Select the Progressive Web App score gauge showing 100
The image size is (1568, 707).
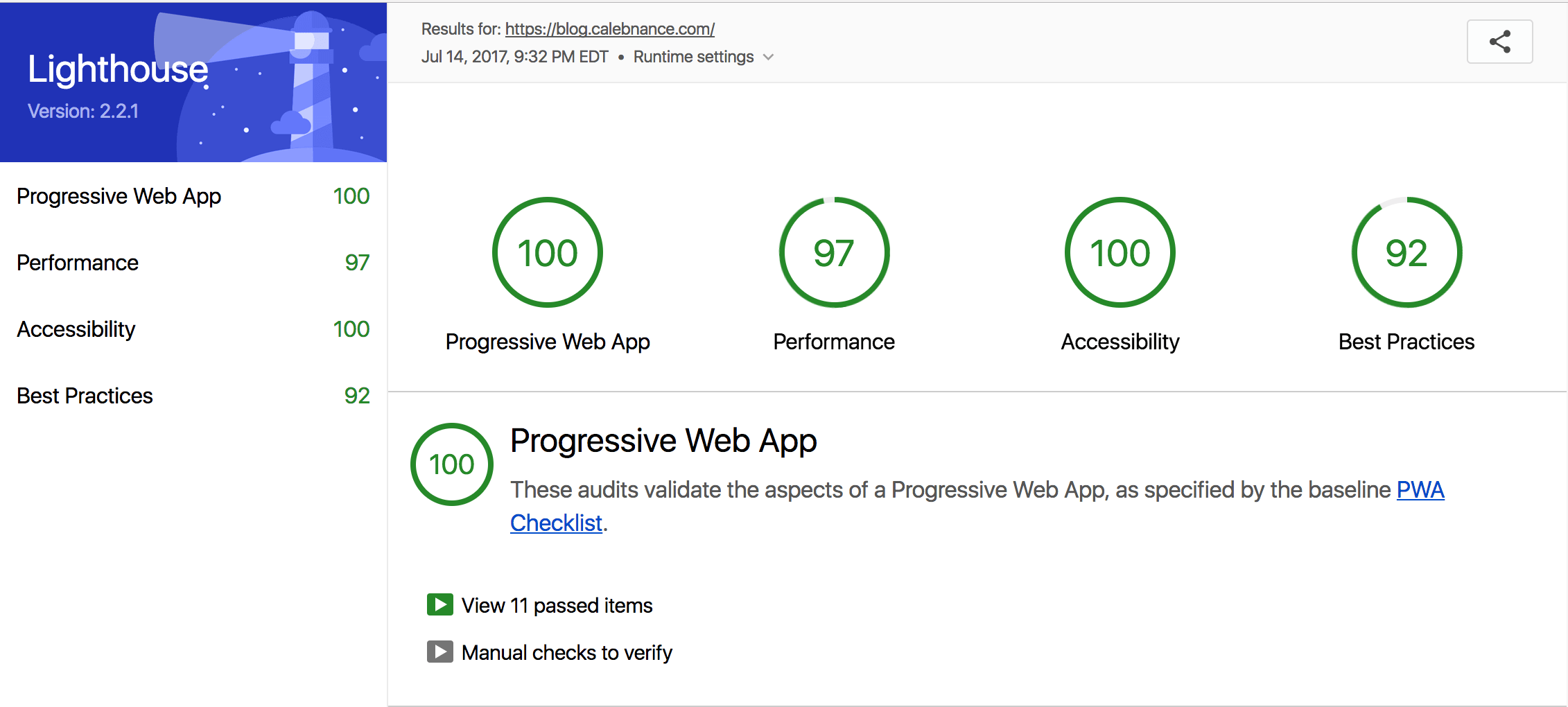[x=547, y=252]
